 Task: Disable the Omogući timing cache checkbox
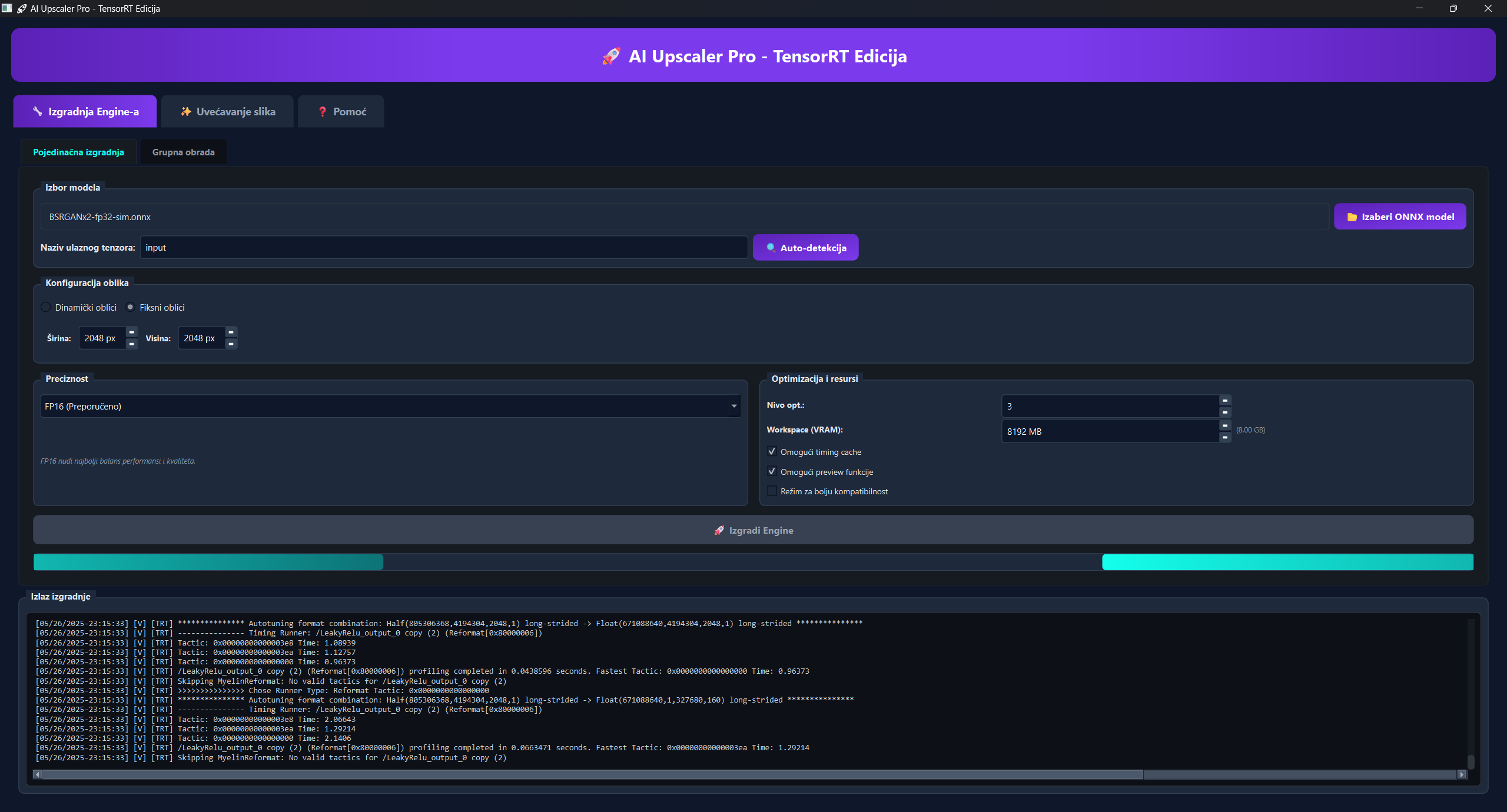(x=772, y=452)
